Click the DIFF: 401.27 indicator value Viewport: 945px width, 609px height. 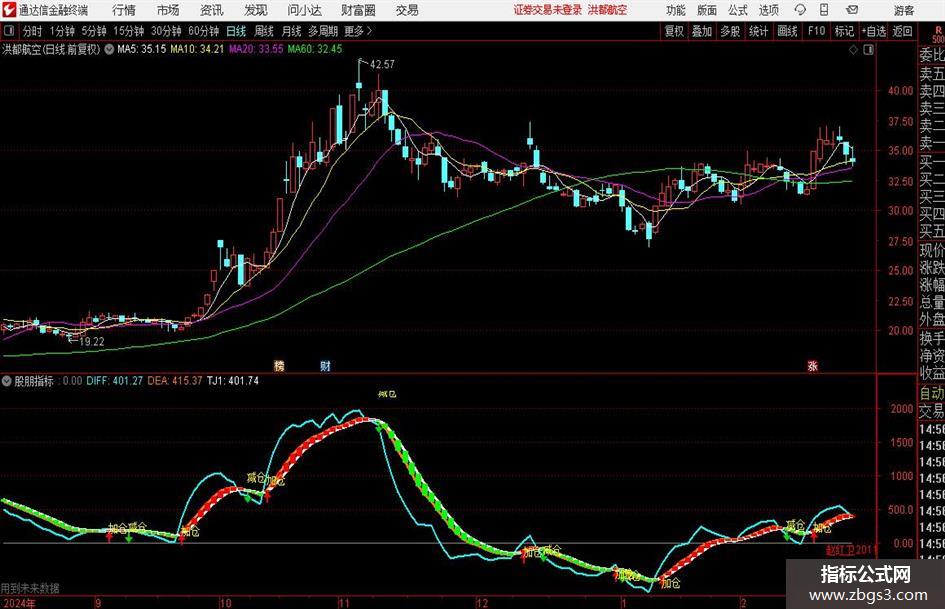115,381
